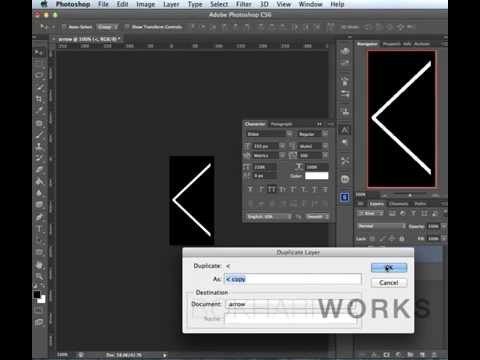Click the blue highlighted icon in collapsed panel dock
This screenshot has width=480, height=360.
(345, 197)
